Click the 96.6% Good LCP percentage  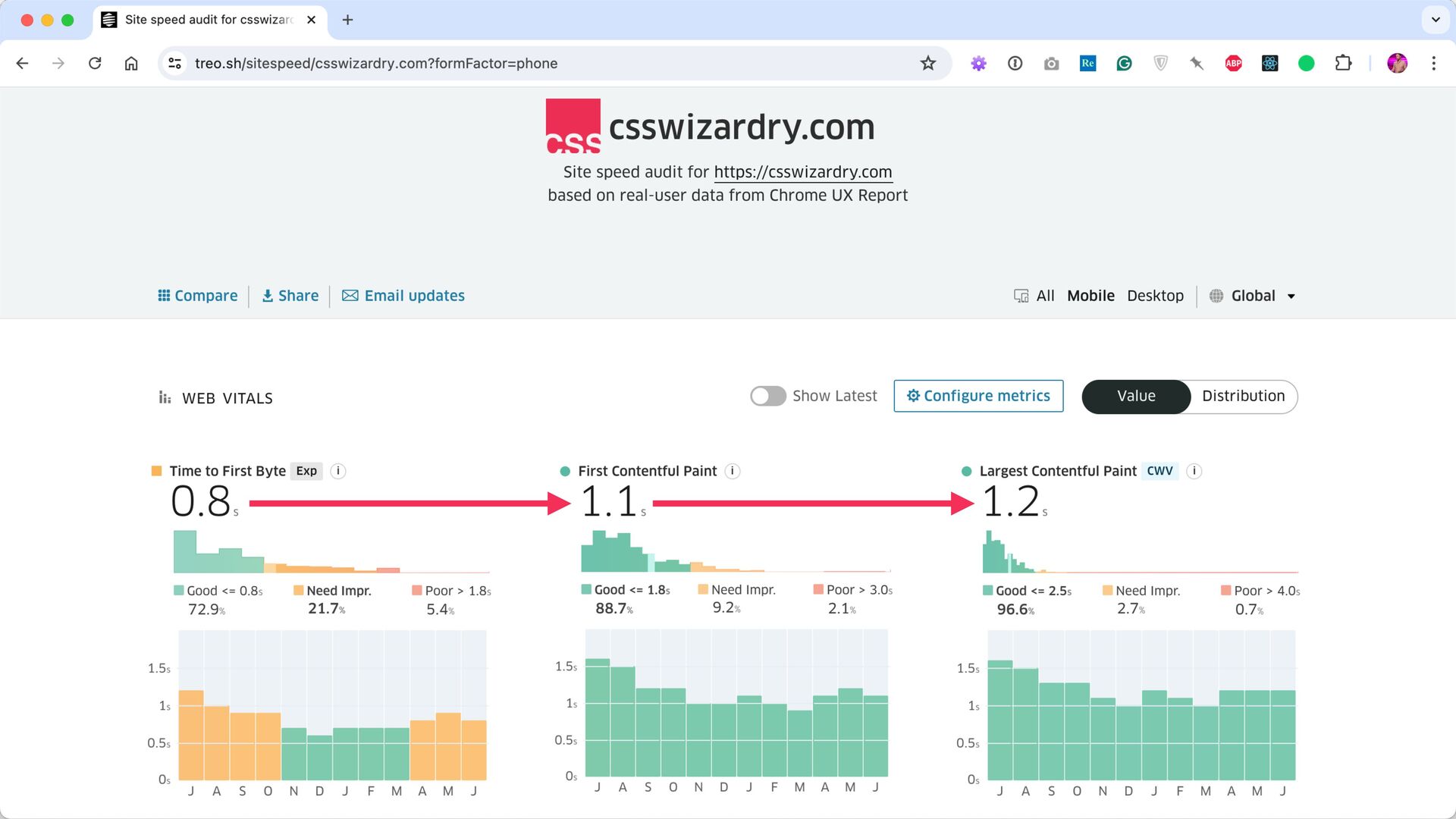pos(1015,610)
